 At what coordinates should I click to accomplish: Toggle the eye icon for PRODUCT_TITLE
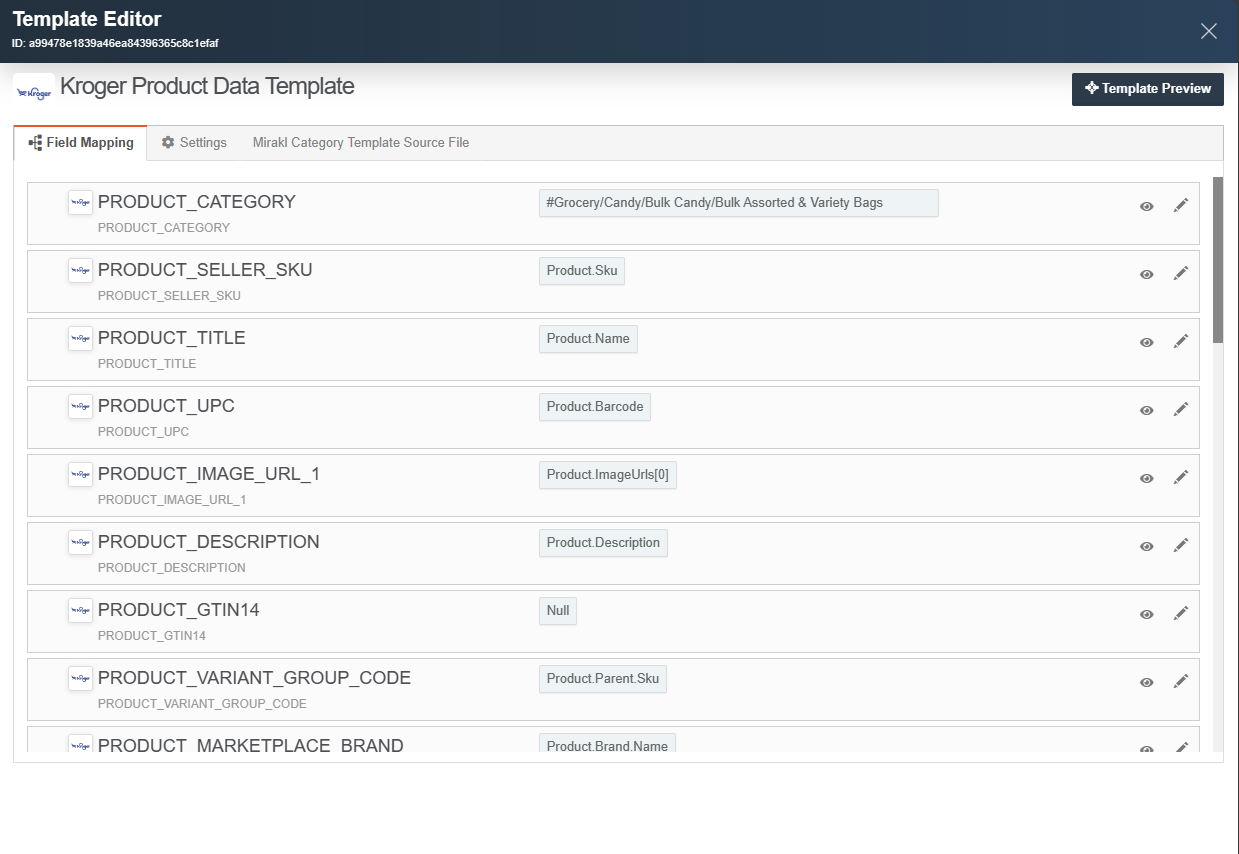(x=1146, y=341)
